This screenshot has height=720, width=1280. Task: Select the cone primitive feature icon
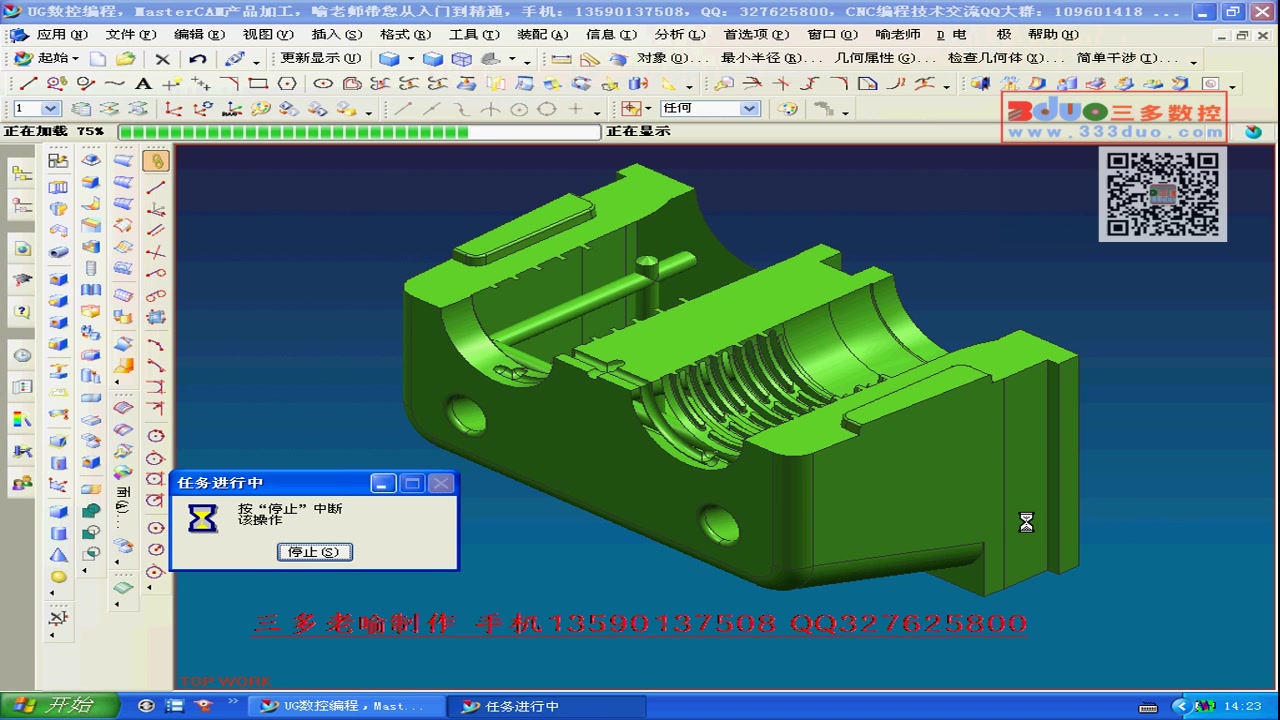[x=59, y=555]
